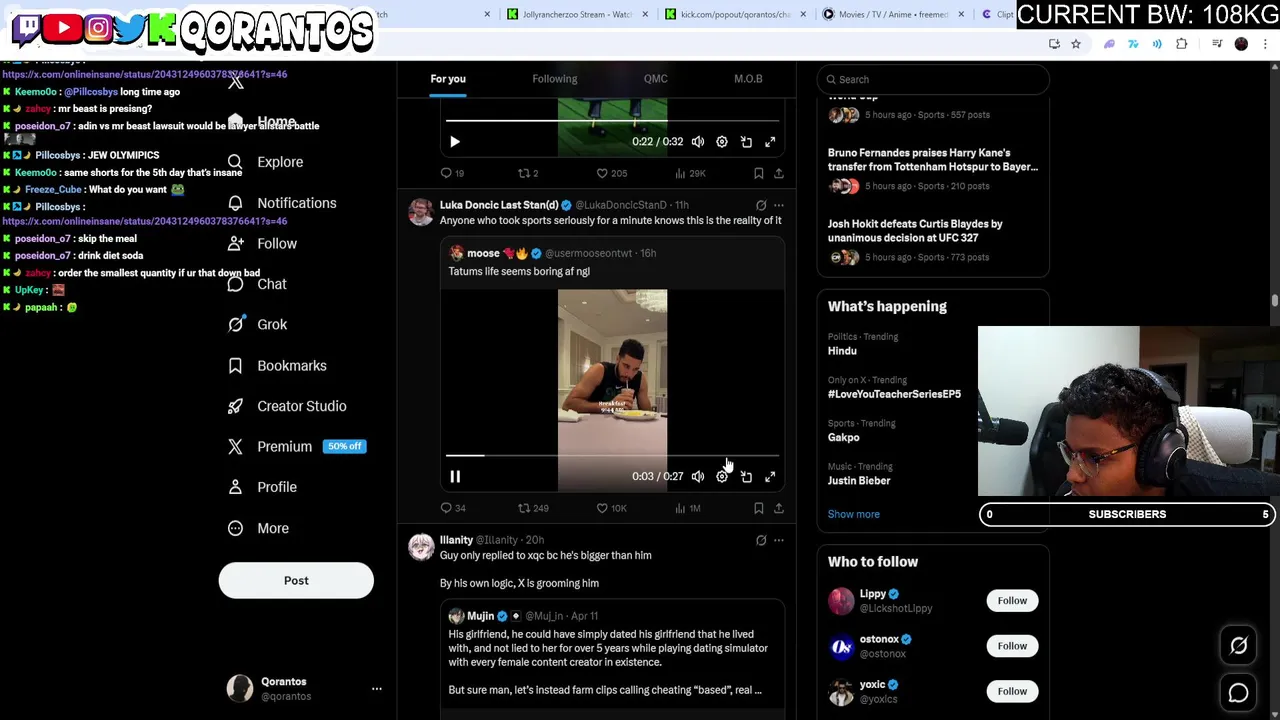1280x720 pixels.
Task: Share the Luka Doncic Last Stan(d) post
Action: tap(779, 508)
